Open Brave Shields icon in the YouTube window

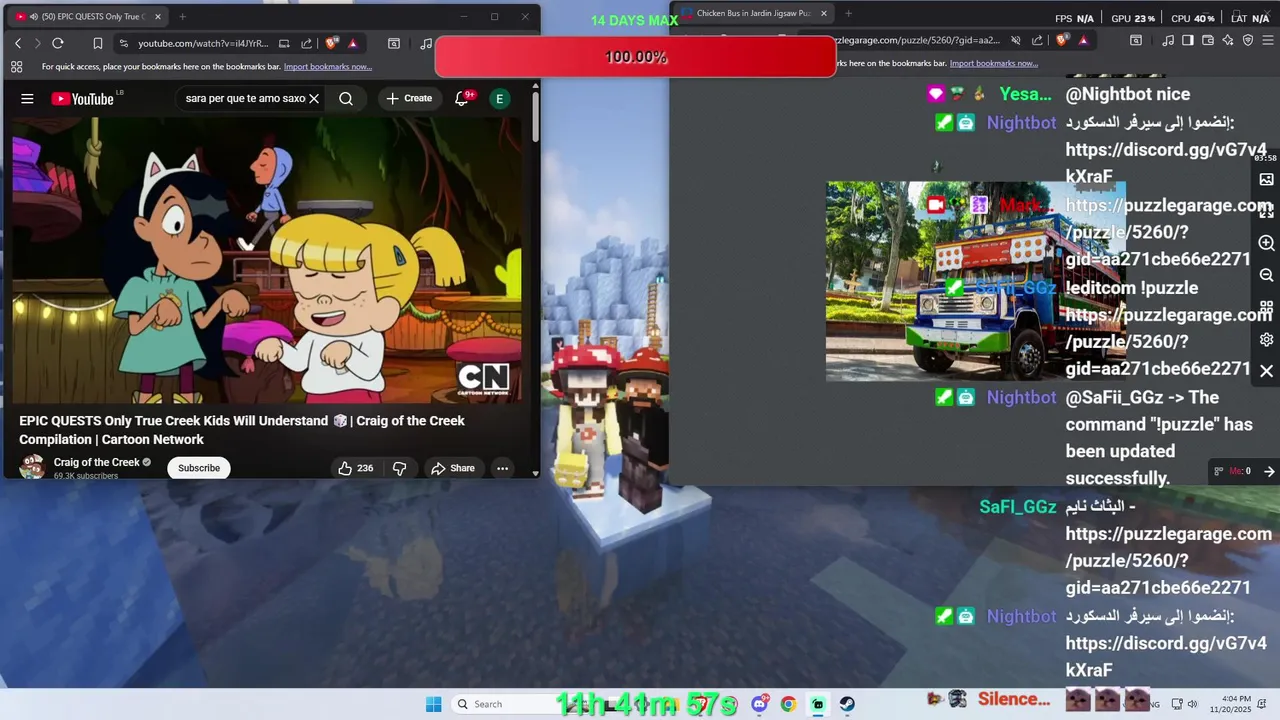tap(332, 43)
